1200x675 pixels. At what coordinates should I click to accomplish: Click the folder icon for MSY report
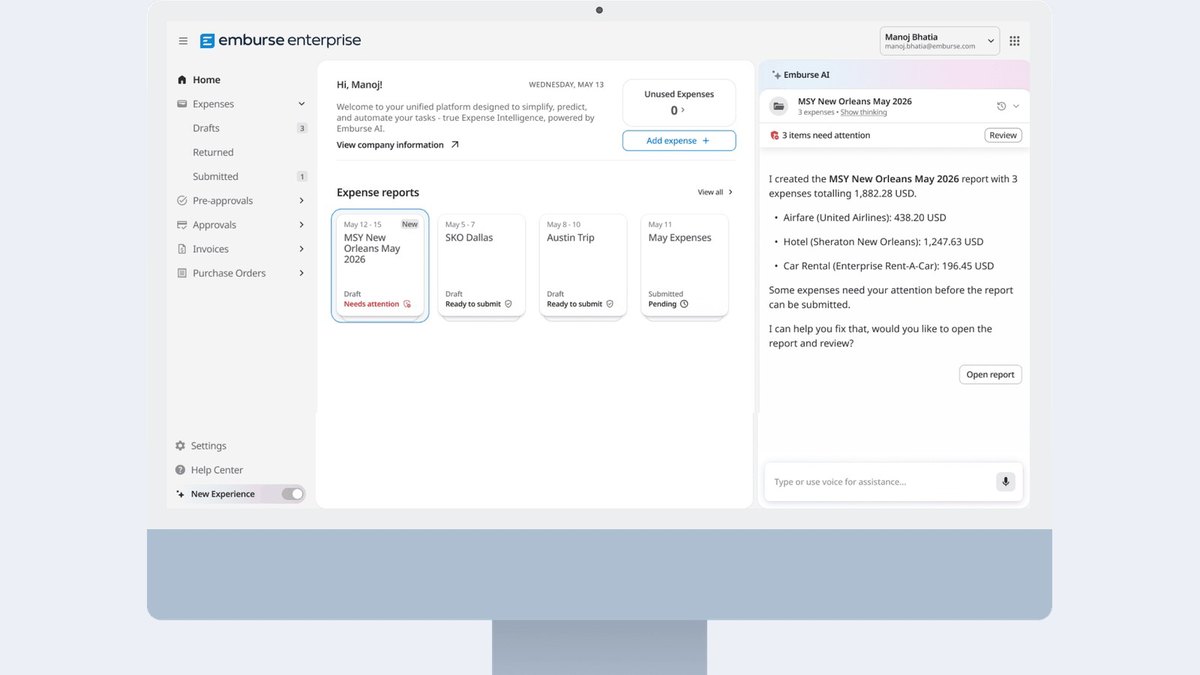(x=779, y=106)
